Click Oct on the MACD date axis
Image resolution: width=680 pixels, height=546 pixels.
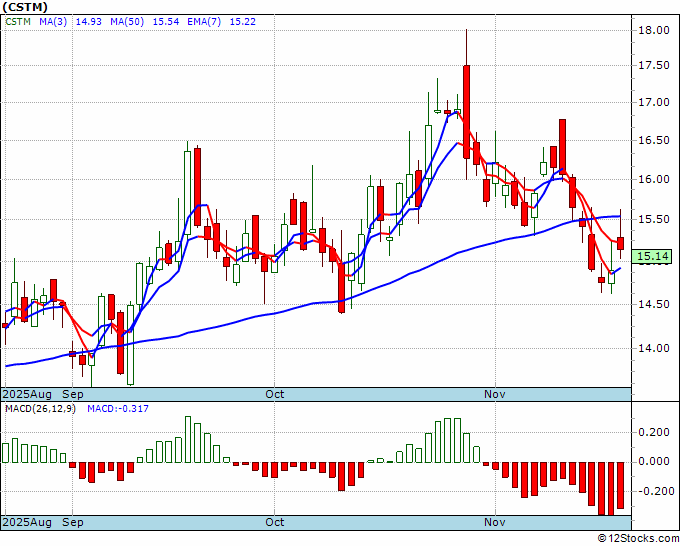click(x=275, y=522)
